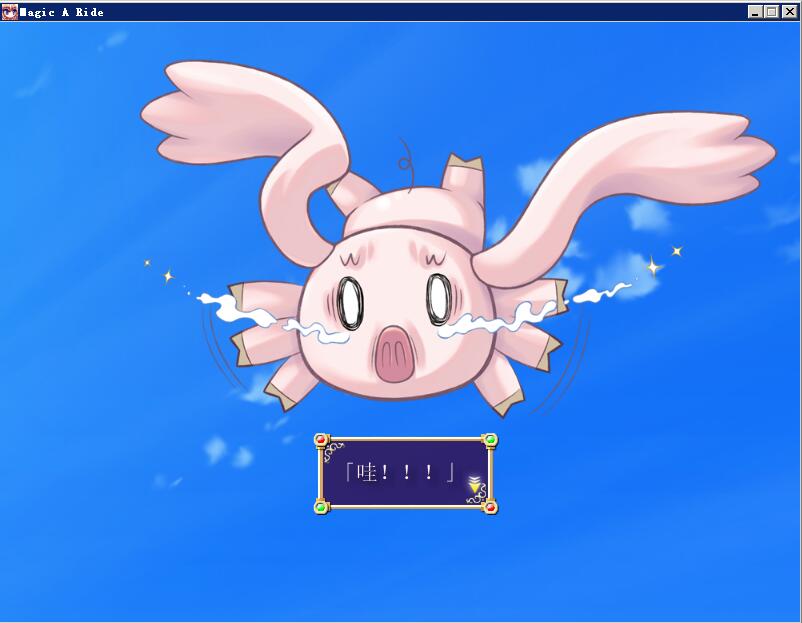Minimize the Magic A Ride window
The width and height of the screenshot is (802, 623).
point(755,12)
